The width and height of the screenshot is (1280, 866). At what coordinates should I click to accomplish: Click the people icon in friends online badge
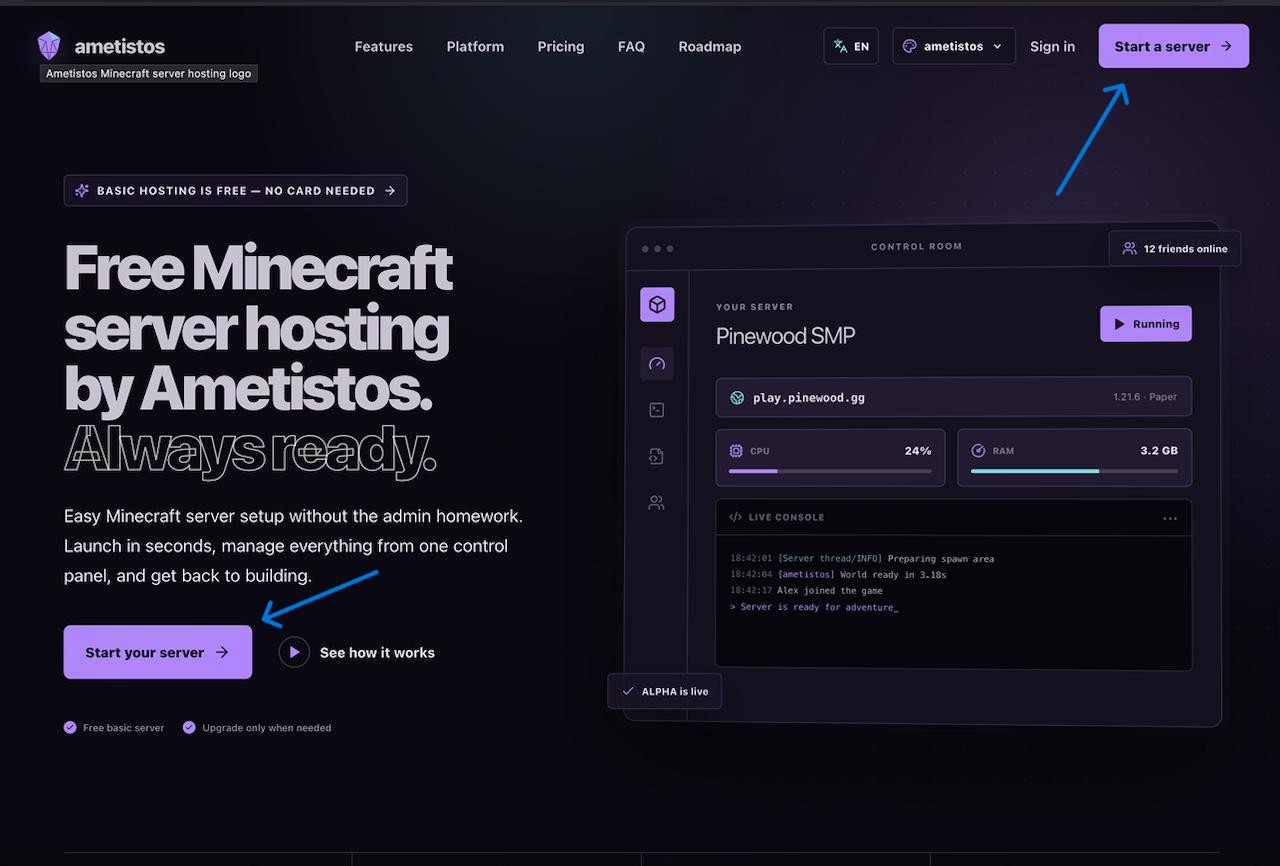tap(1129, 249)
